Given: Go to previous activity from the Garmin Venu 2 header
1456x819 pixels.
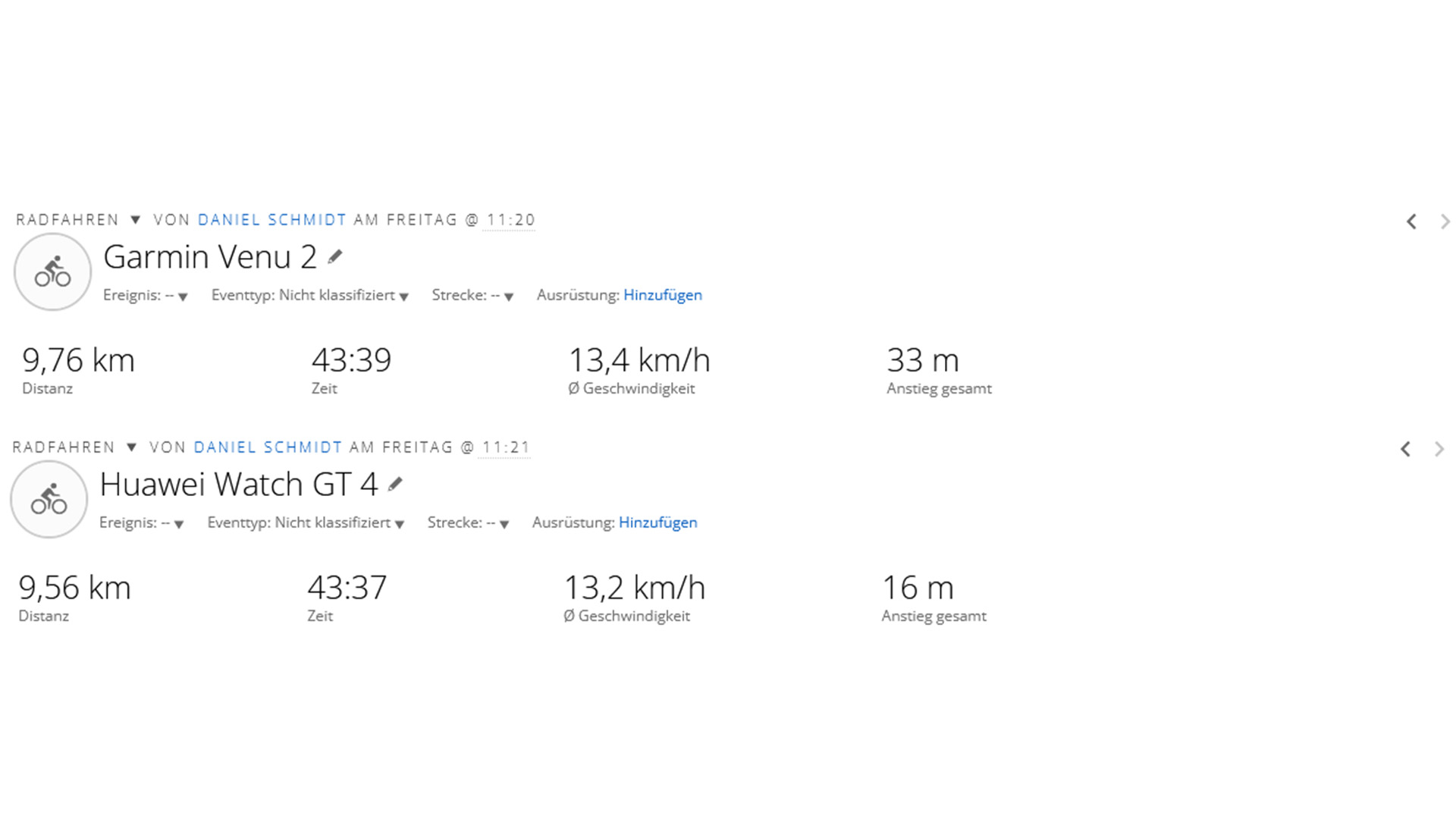Looking at the screenshot, I should 1411,221.
